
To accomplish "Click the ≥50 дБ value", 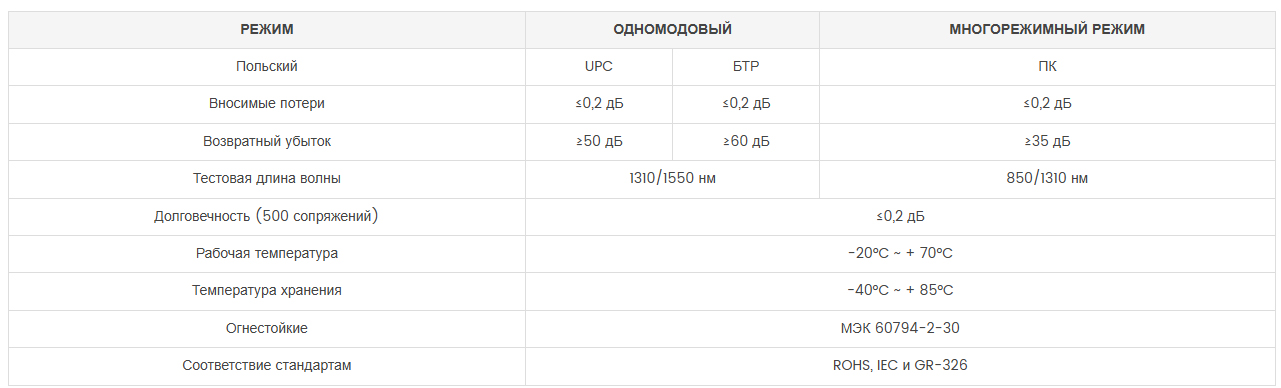I will pos(599,142).
